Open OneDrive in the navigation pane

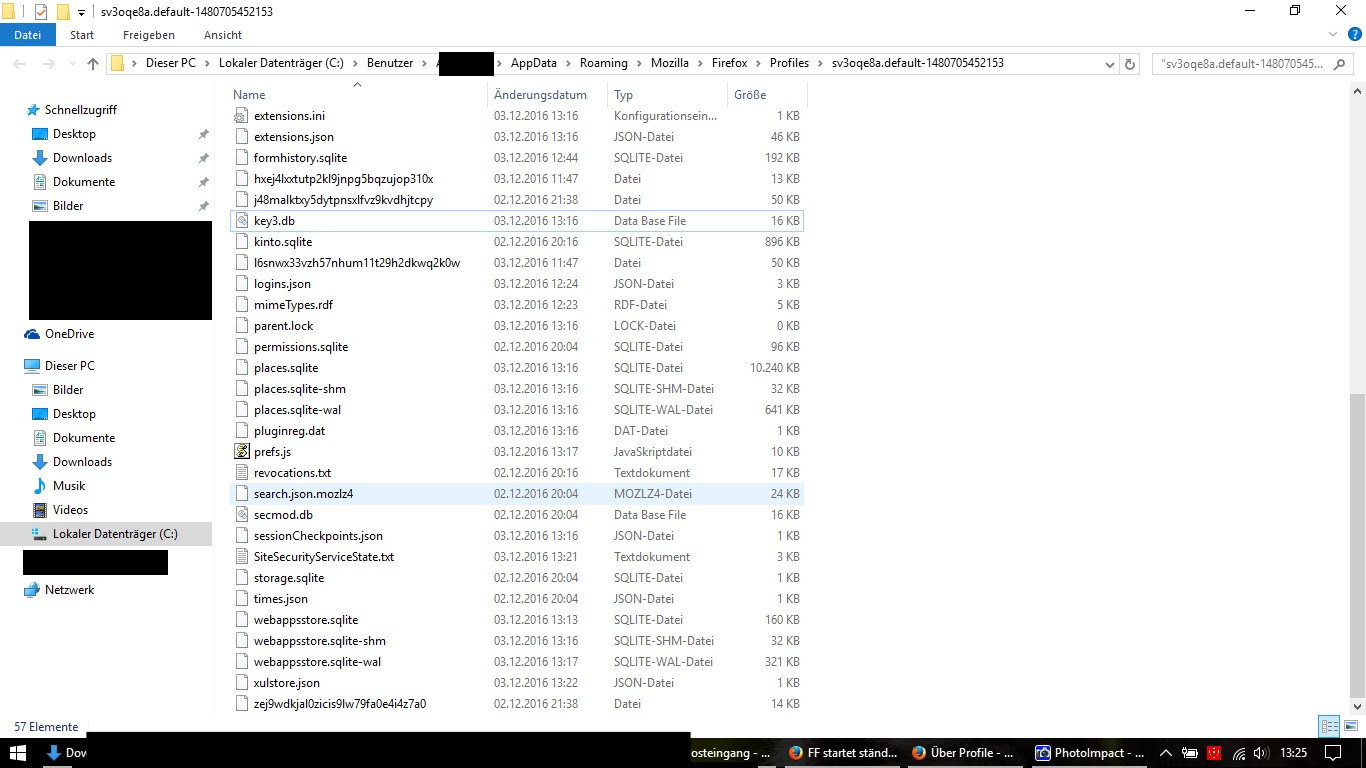coord(69,334)
